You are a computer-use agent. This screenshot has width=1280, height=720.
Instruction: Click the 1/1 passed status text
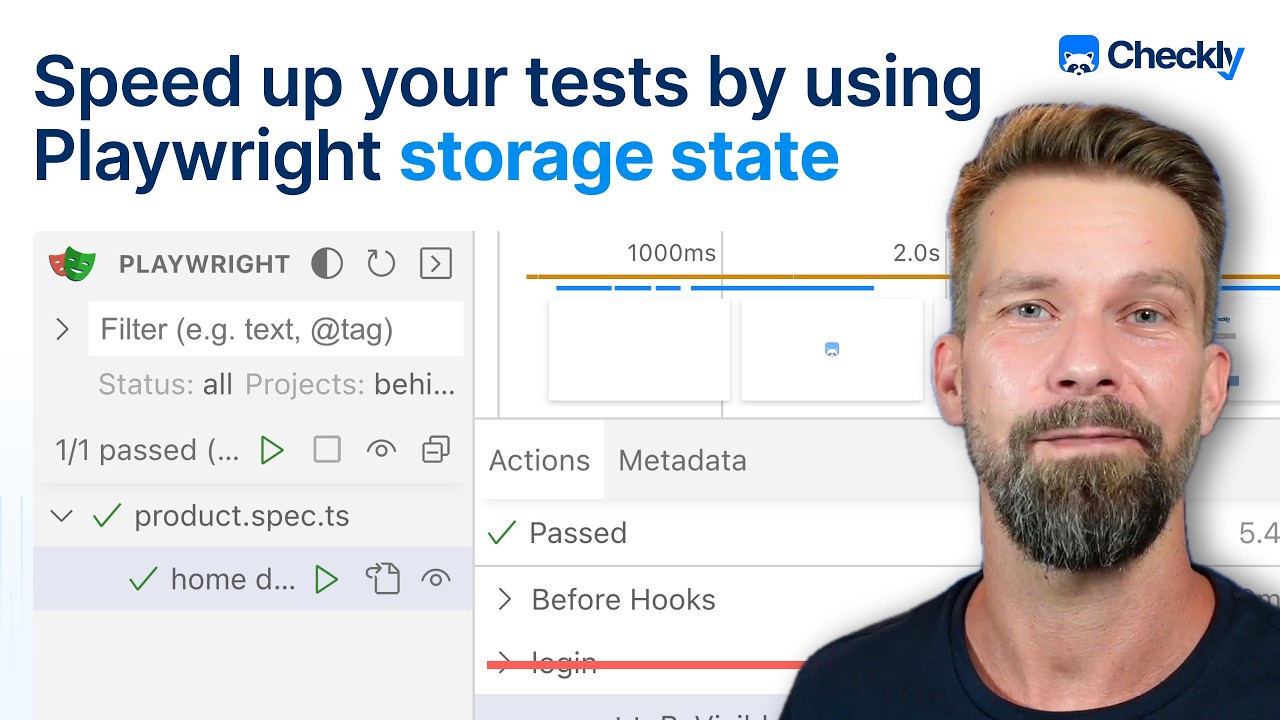147,450
